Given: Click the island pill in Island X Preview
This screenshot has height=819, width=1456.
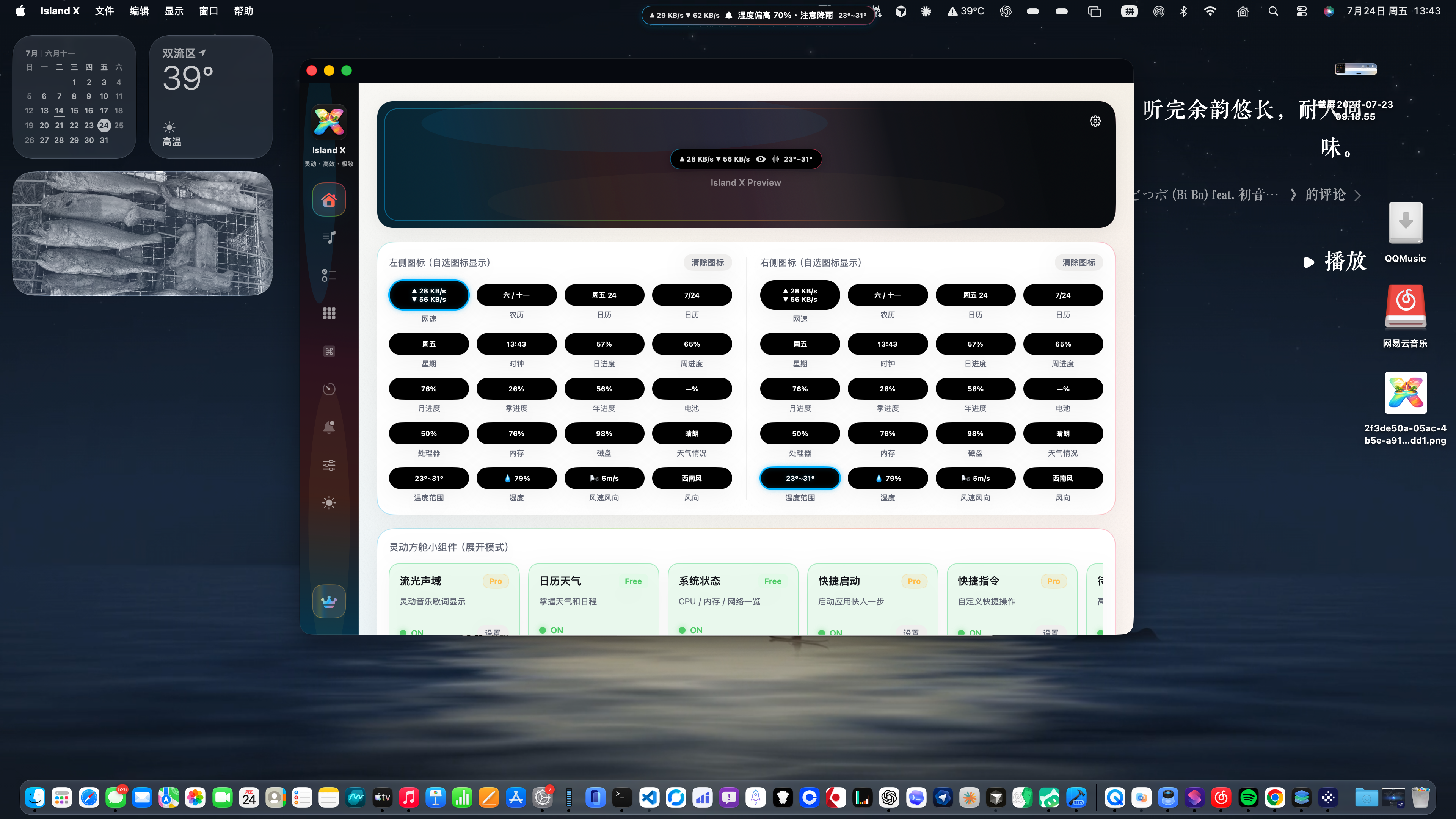Looking at the screenshot, I should pos(745,159).
